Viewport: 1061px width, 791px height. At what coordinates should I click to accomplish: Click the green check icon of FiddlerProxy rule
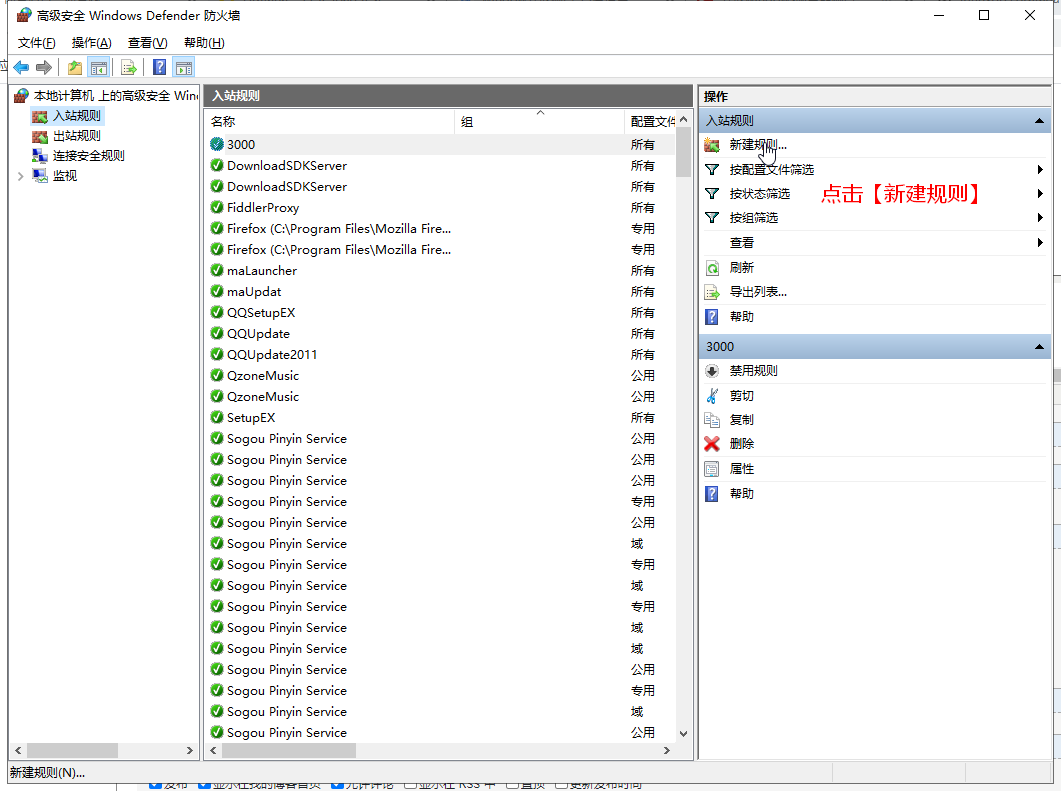[x=217, y=207]
